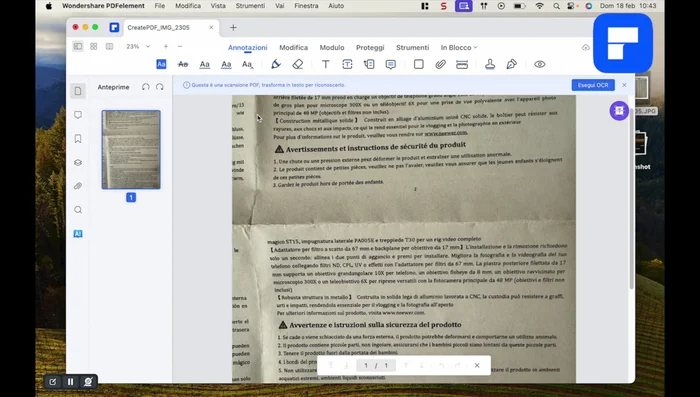Viewport: 700px width, 397px height.
Task: Open the stamp tool
Action: coord(490,64)
